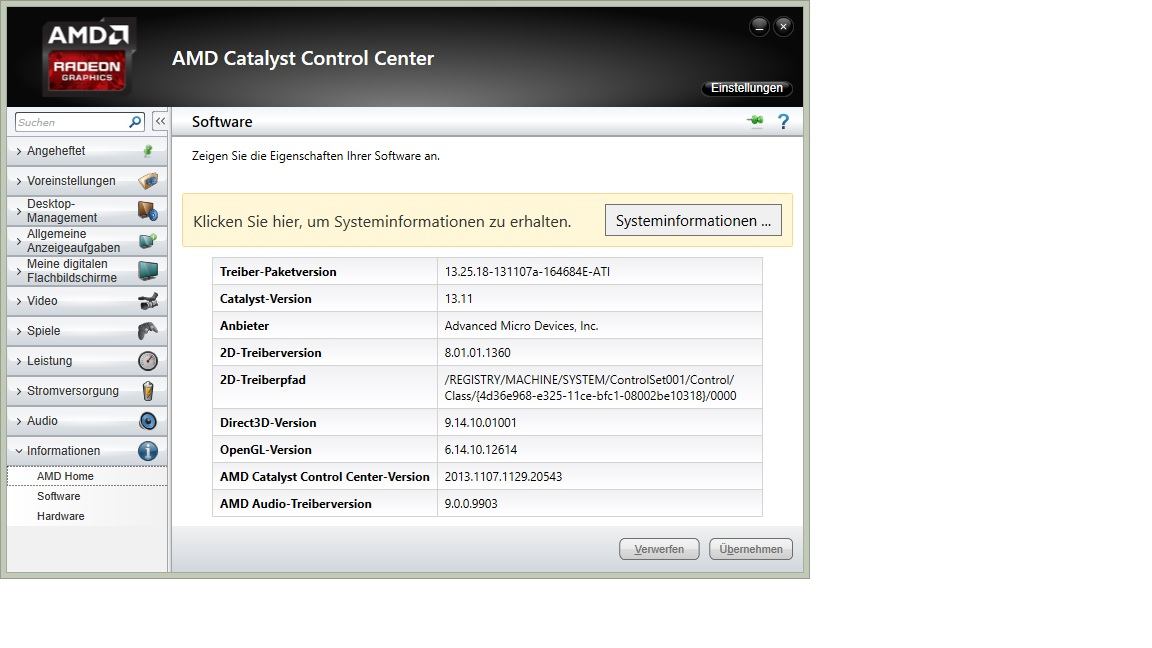Viewport: 1152px width, 648px height.
Task: Click the blue Informationen info icon
Action: click(148, 451)
